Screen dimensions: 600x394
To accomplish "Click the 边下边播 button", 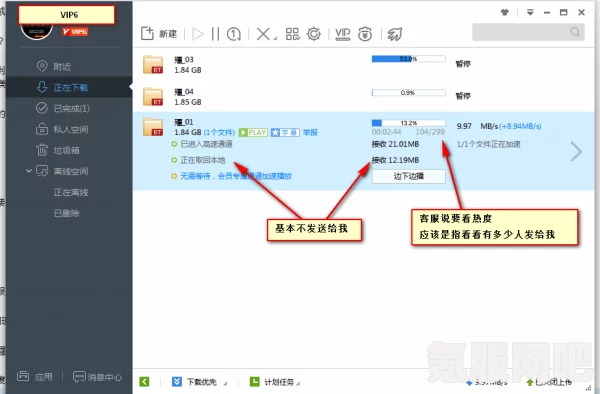I will [409, 176].
